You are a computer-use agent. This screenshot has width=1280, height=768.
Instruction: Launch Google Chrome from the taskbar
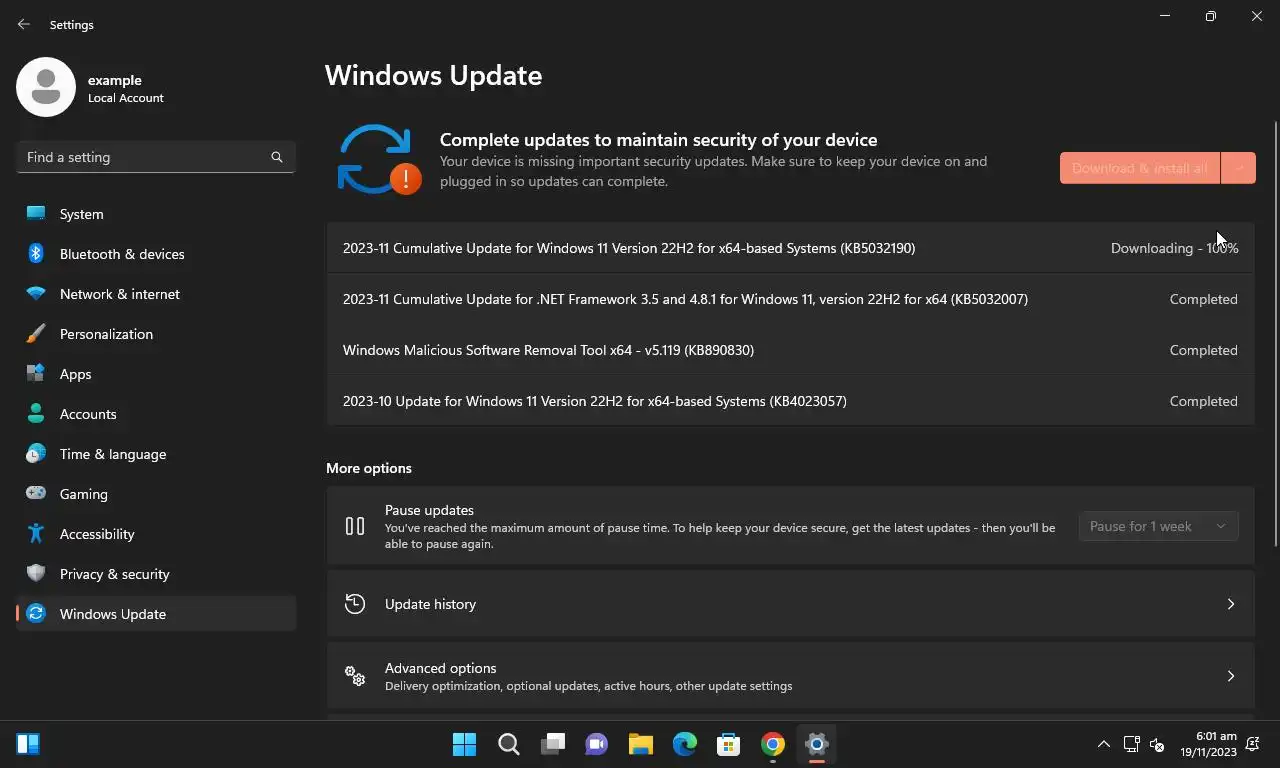coord(773,744)
